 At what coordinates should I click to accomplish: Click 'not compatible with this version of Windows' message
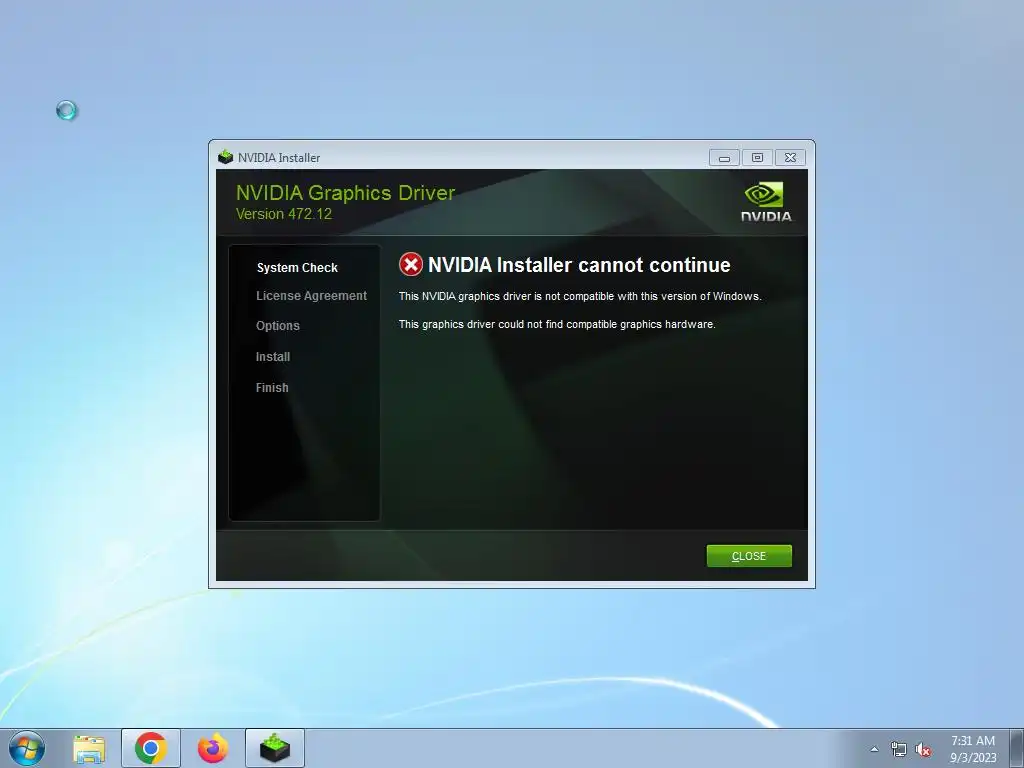click(580, 296)
